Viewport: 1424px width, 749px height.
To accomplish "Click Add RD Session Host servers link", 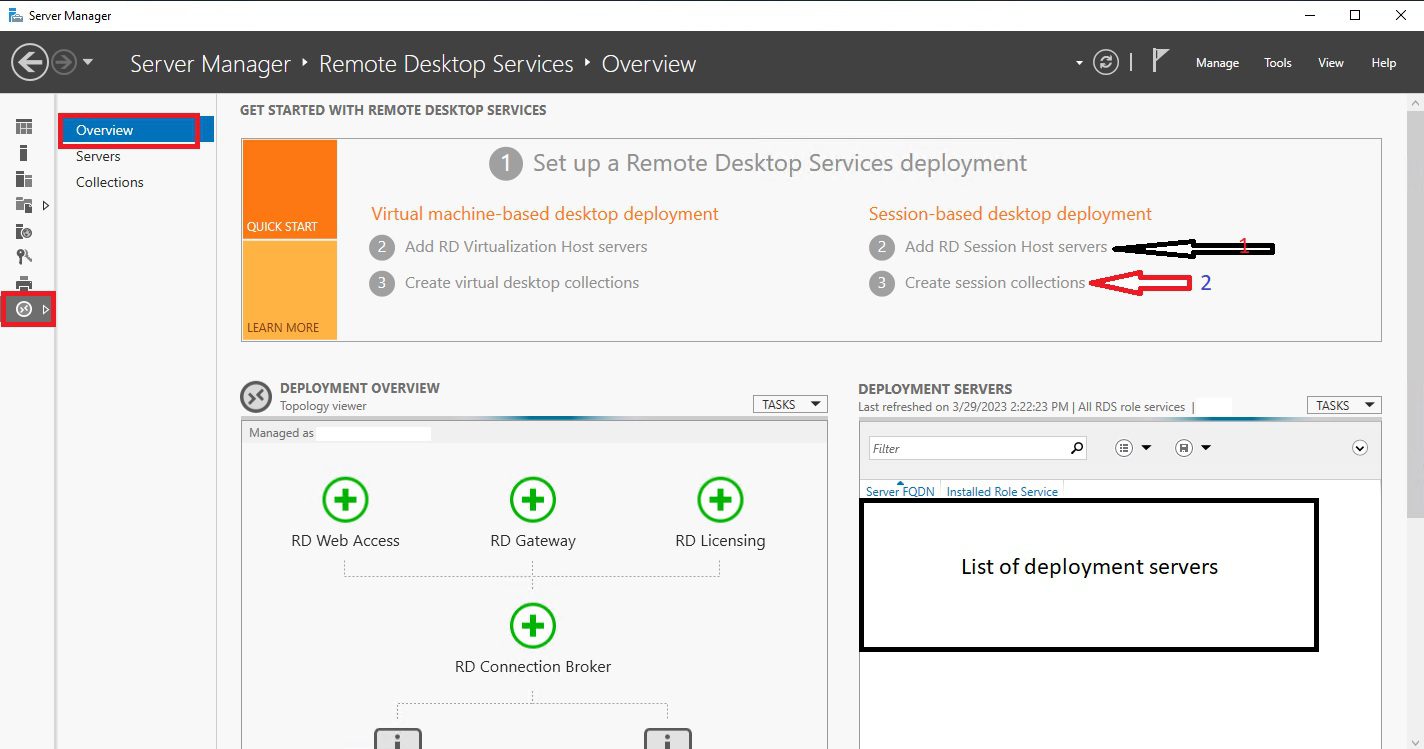I will (x=1005, y=247).
